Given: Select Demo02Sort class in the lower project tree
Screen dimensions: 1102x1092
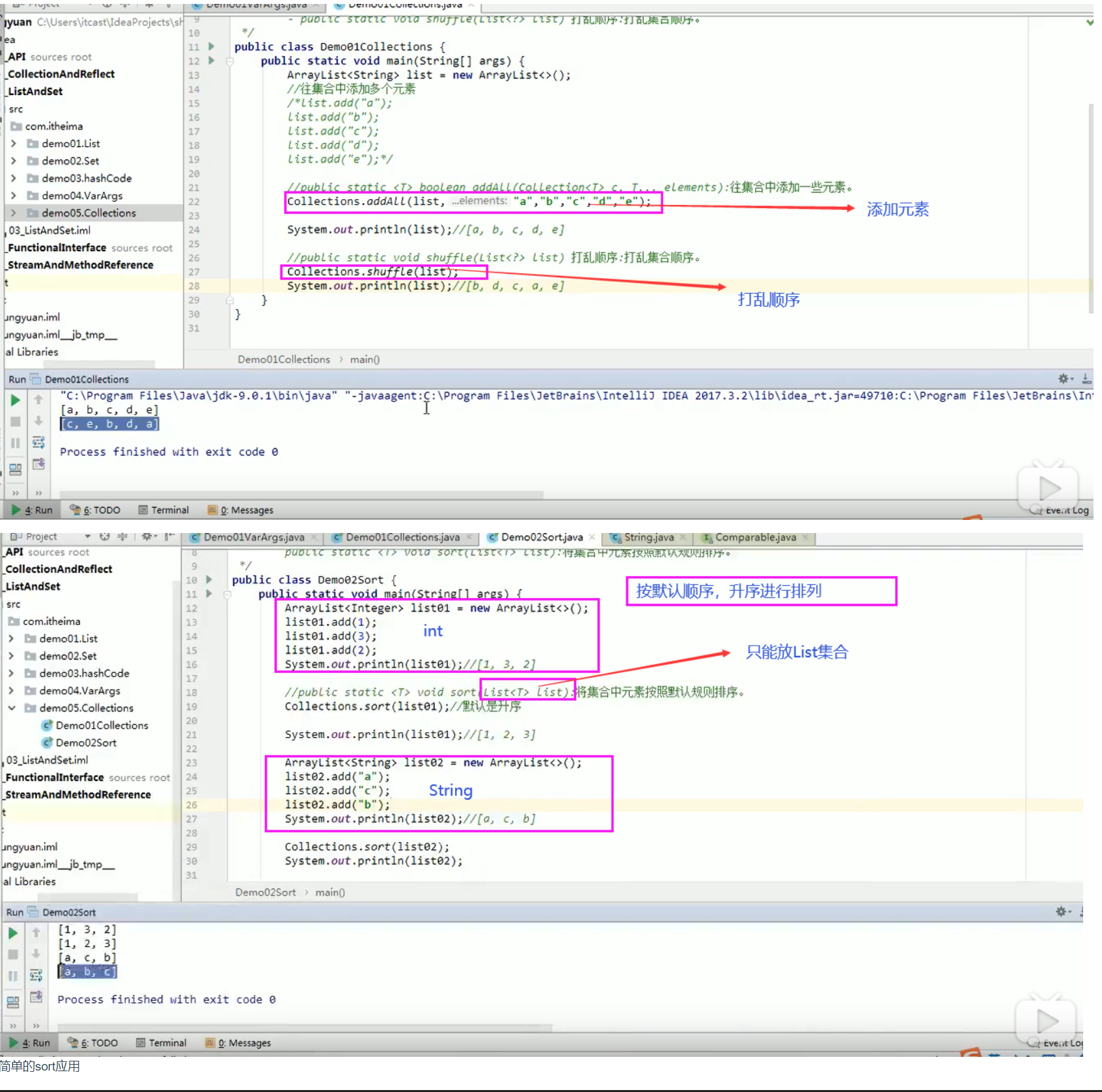Looking at the screenshot, I should (x=79, y=743).
